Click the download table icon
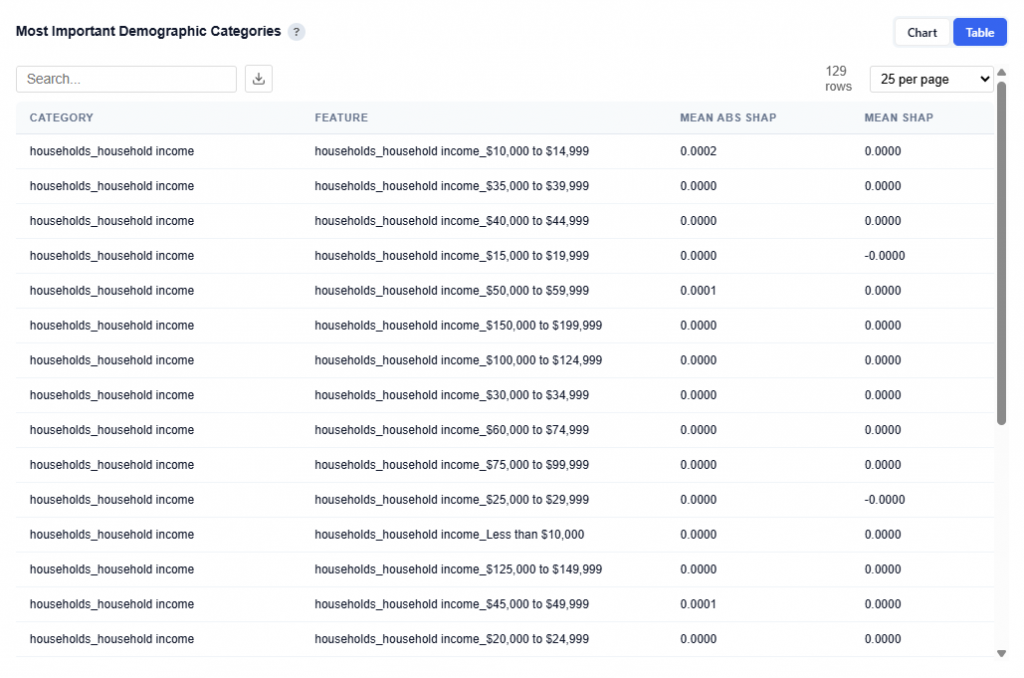The image size is (1024, 678). click(259, 79)
